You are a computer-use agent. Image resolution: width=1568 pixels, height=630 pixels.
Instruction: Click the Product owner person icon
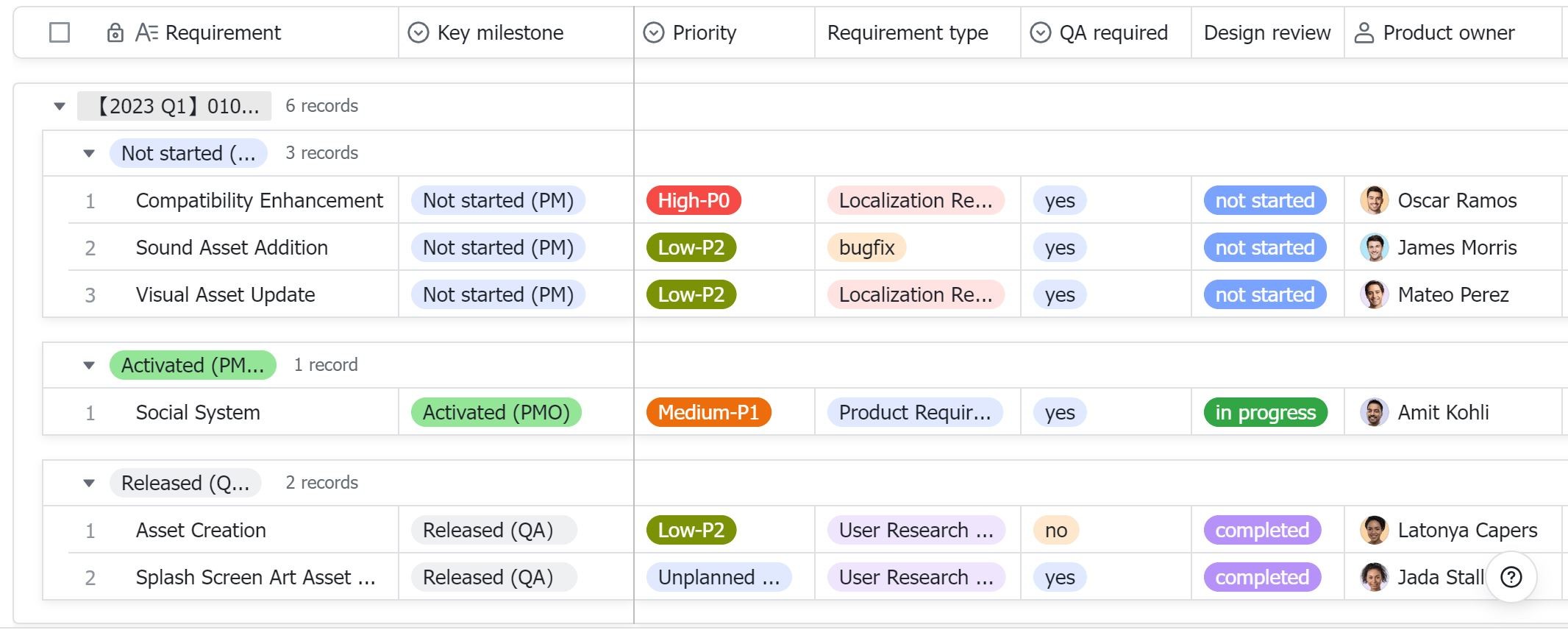pyautogui.click(x=1364, y=33)
